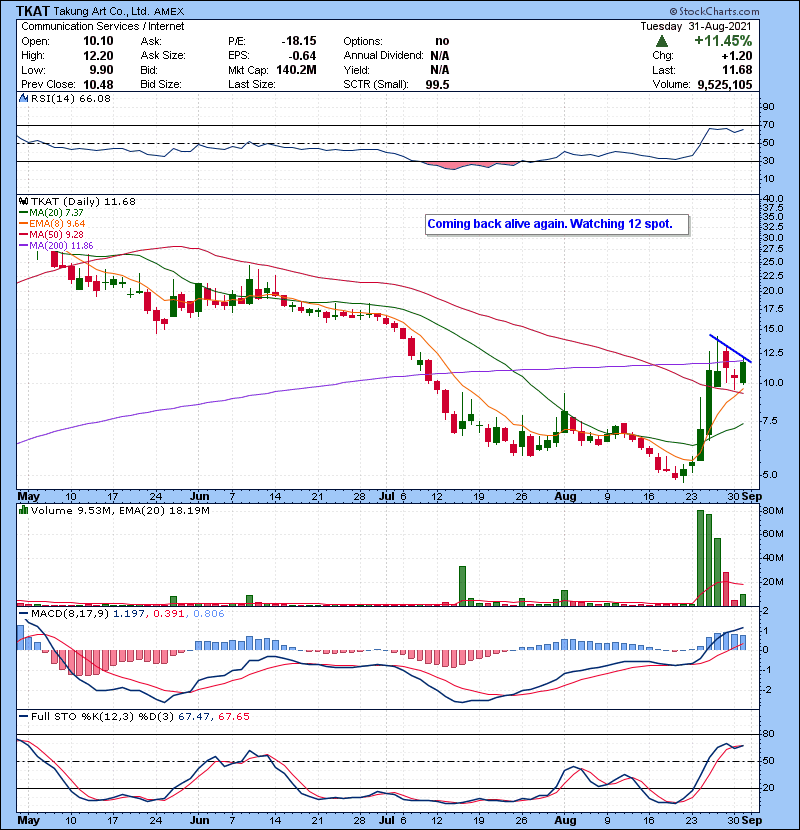Click the green up-arrow change indicator icon

tap(661, 41)
